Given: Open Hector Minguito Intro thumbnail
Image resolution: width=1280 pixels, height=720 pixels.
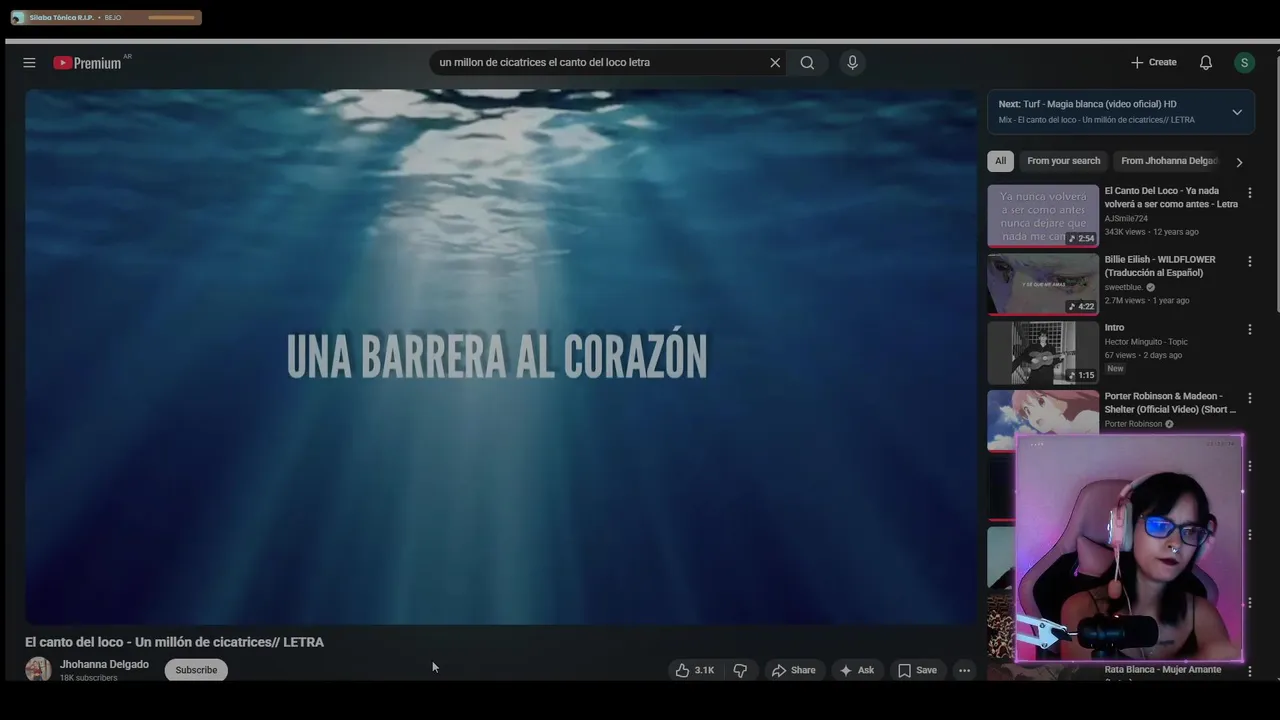Looking at the screenshot, I should pyautogui.click(x=1043, y=352).
